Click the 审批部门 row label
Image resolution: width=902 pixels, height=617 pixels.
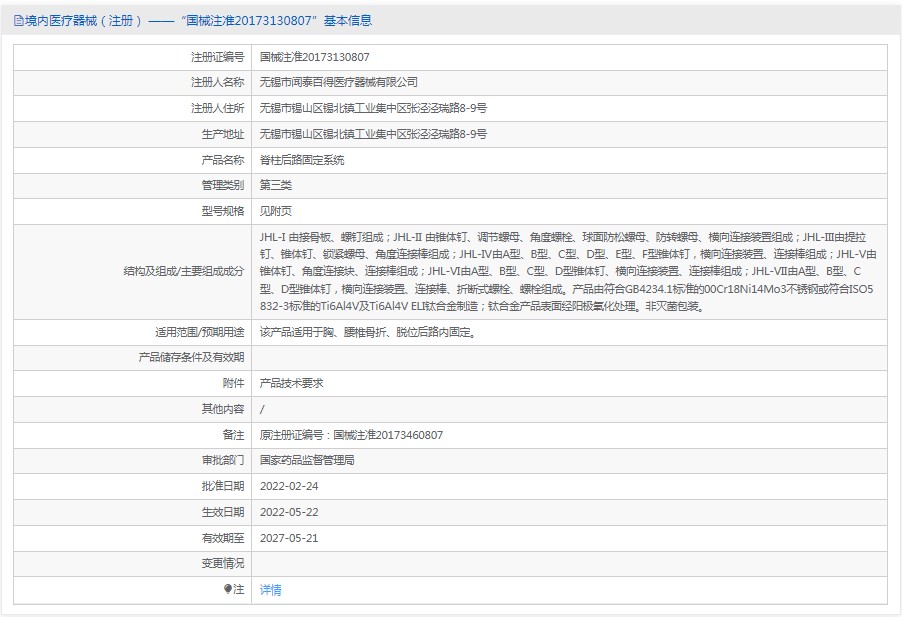click(223, 460)
